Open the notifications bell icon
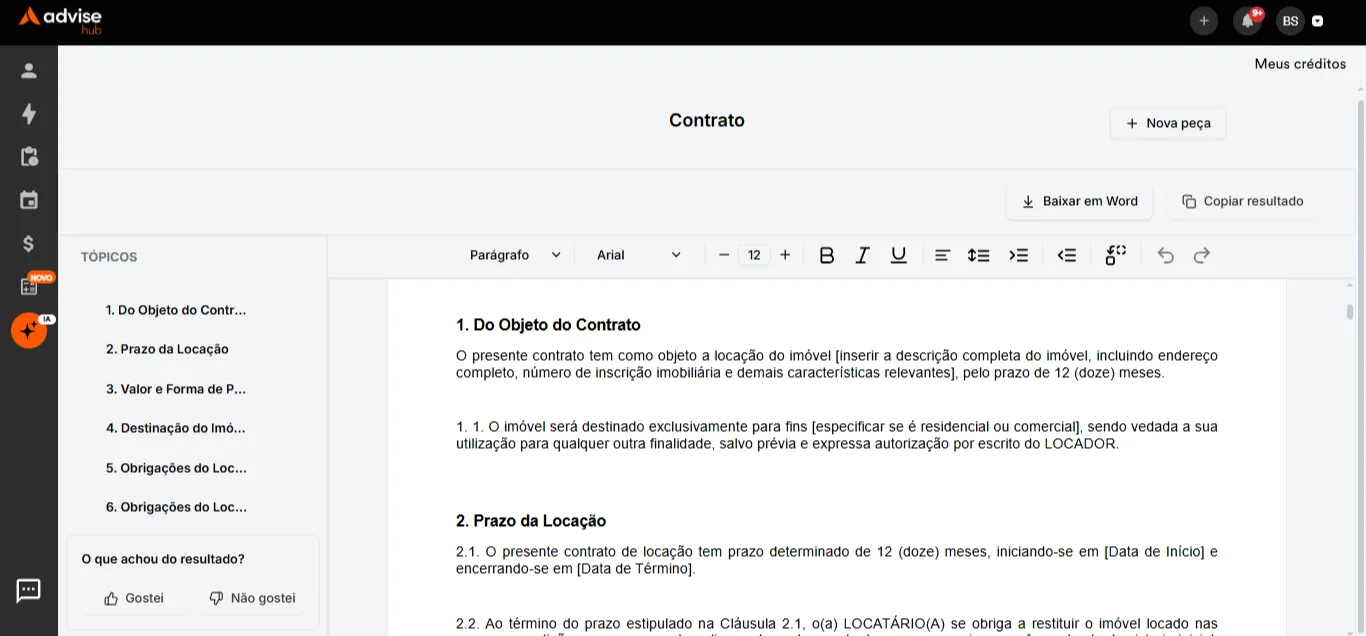This screenshot has width=1366, height=636. coord(1247,21)
